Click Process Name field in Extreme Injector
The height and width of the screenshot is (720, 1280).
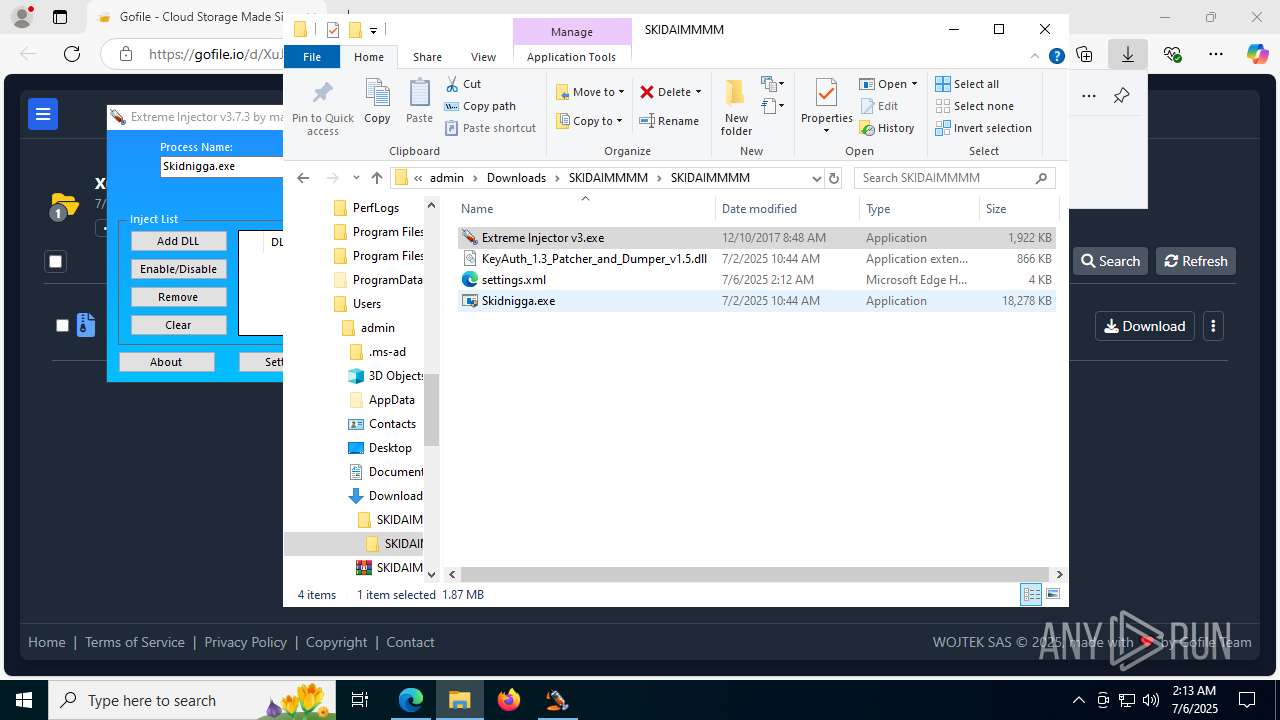(x=221, y=166)
